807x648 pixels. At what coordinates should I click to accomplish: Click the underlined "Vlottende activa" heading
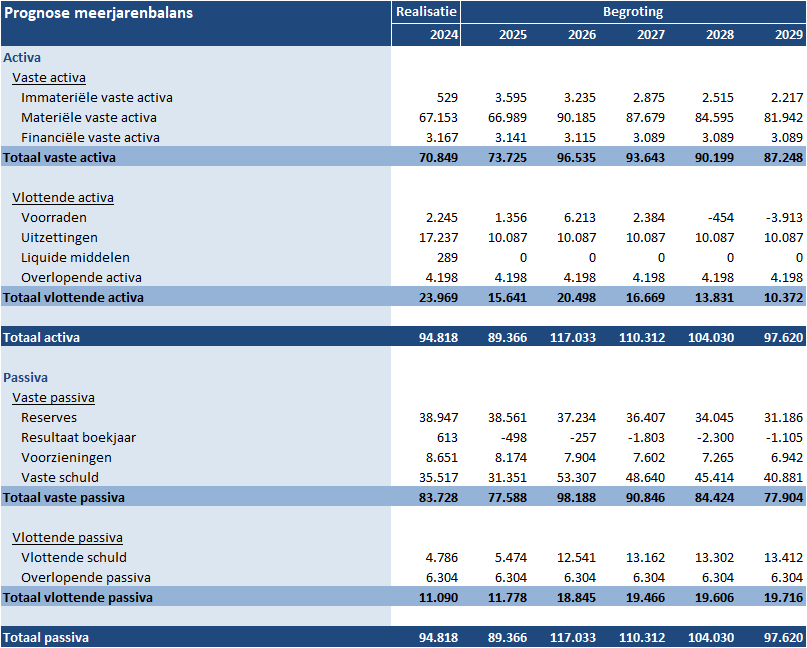[63, 197]
